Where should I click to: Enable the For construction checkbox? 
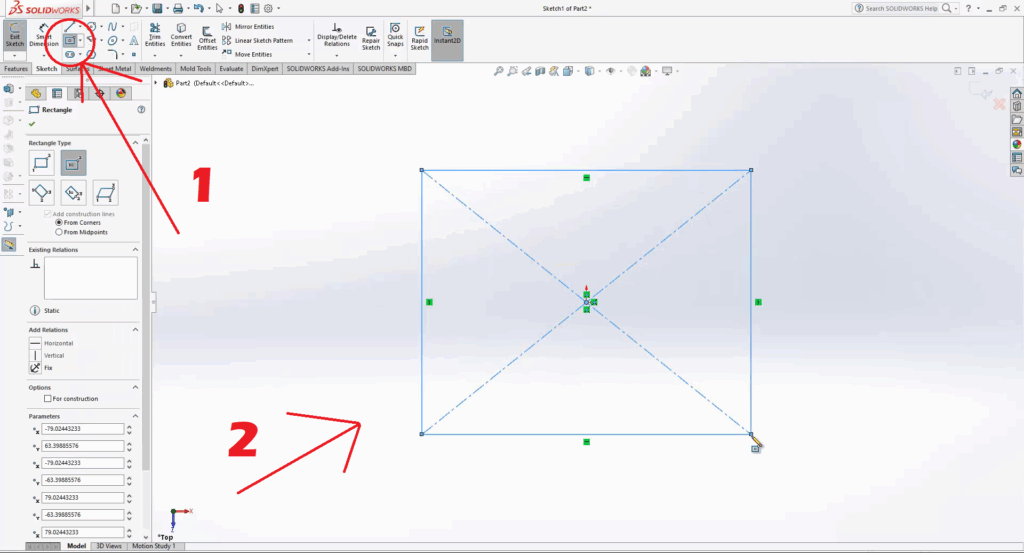pos(47,399)
